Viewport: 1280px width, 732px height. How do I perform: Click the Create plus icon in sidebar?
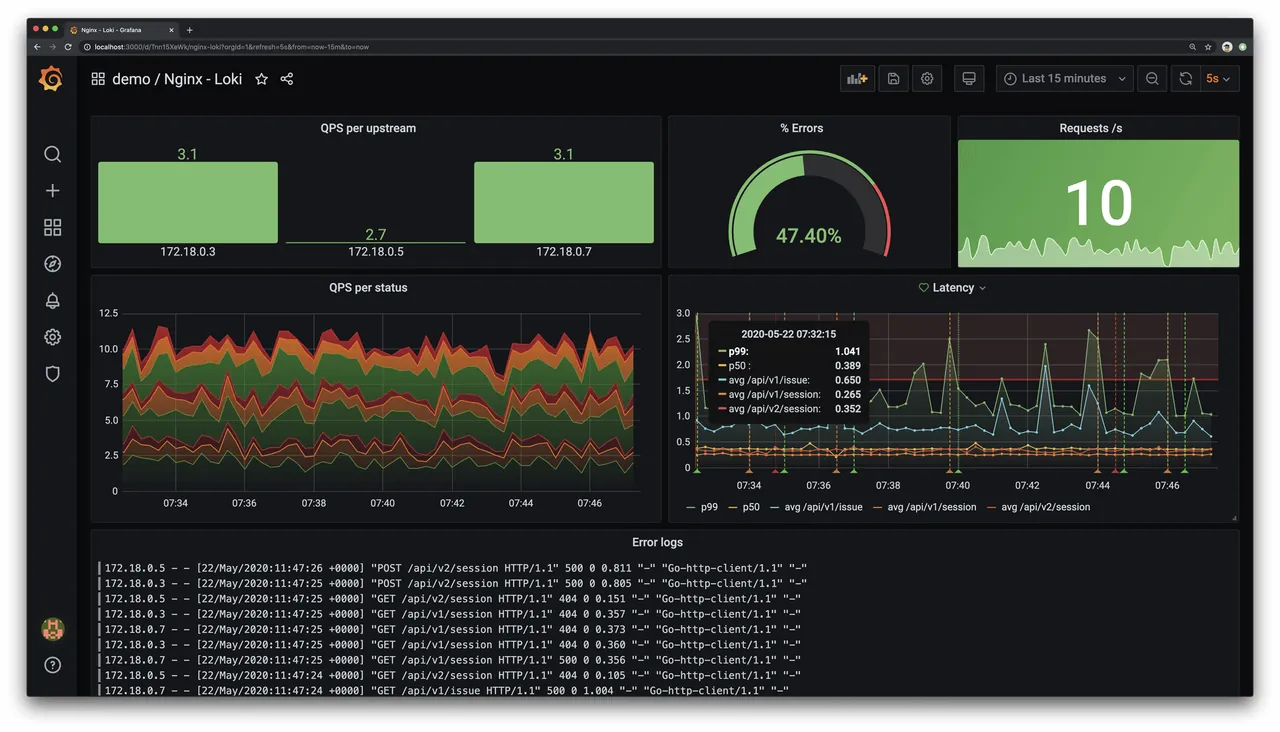click(53, 190)
